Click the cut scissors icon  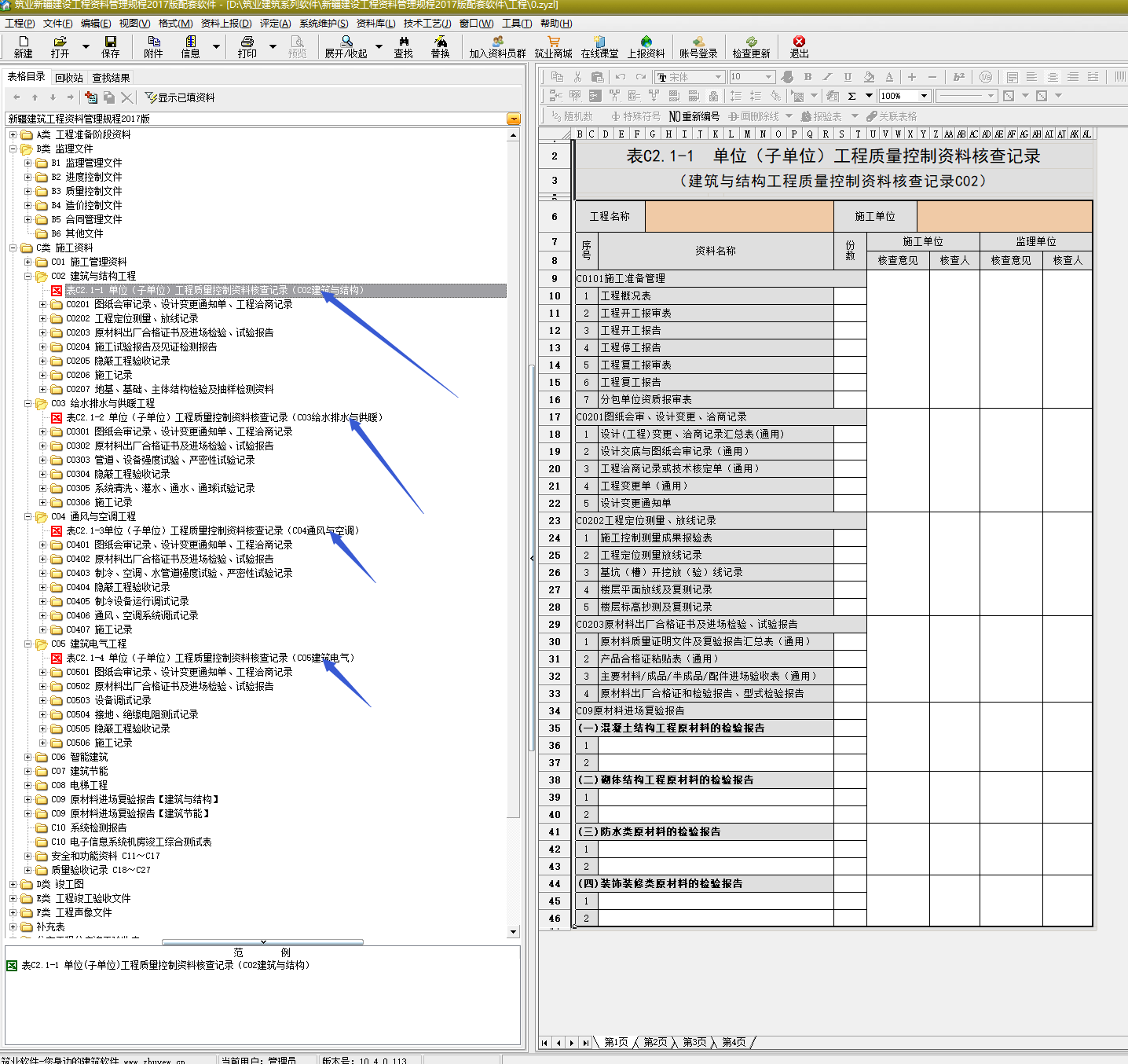(577, 77)
